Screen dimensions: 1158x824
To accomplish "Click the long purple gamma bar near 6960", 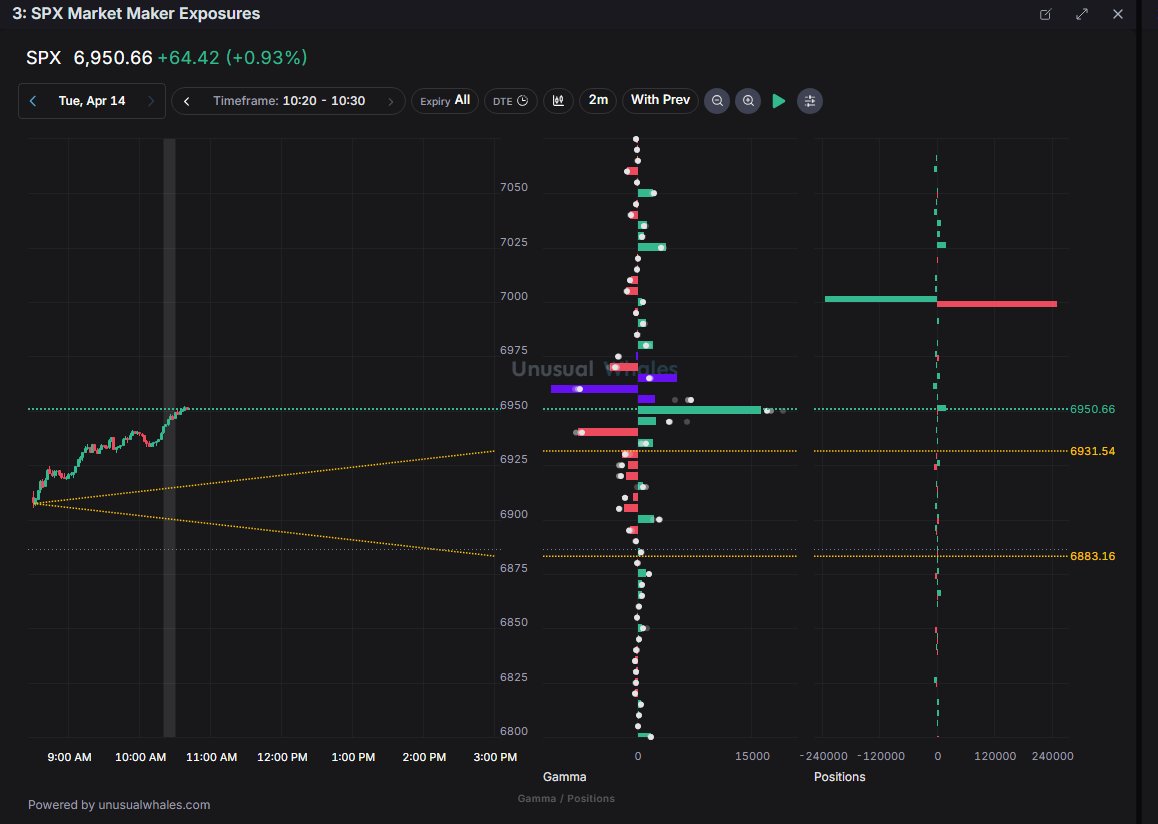I will click(595, 389).
